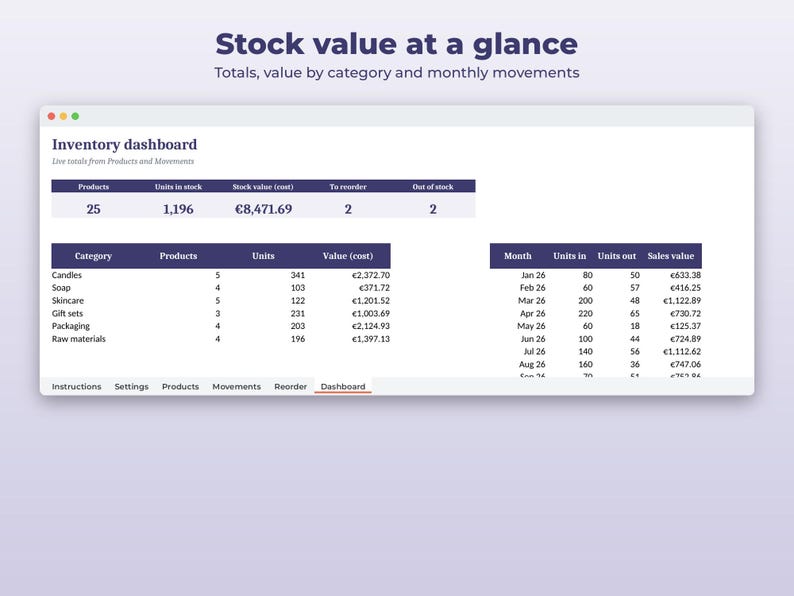This screenshot has width=794, height=596.
Task: Click the subtitle 'Live totals from Products and Movements'
Action: point(123,161)
